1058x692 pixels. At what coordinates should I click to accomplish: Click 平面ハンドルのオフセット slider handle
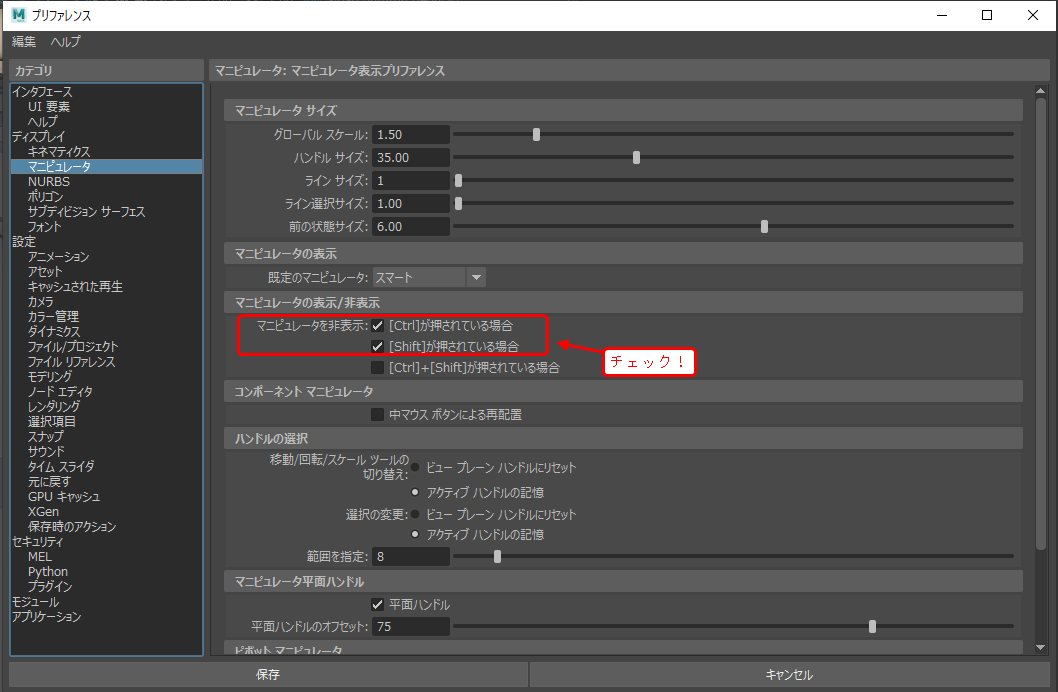tap(872, 627)
